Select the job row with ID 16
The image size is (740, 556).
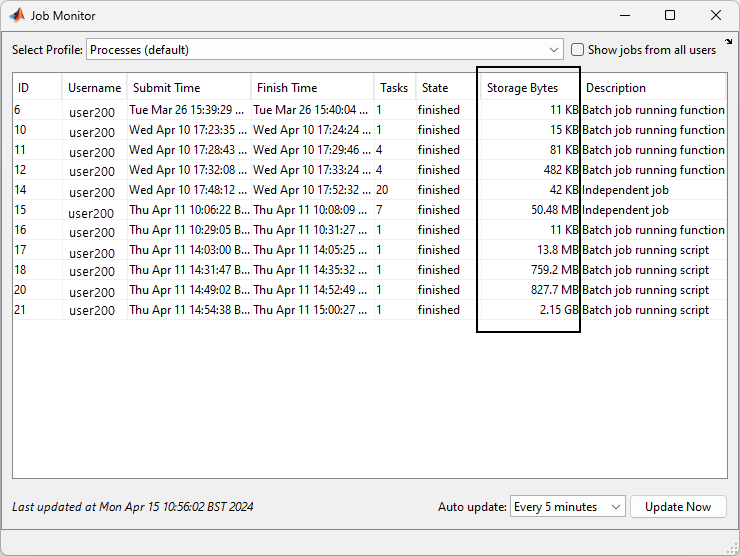[x=370, y=230]
